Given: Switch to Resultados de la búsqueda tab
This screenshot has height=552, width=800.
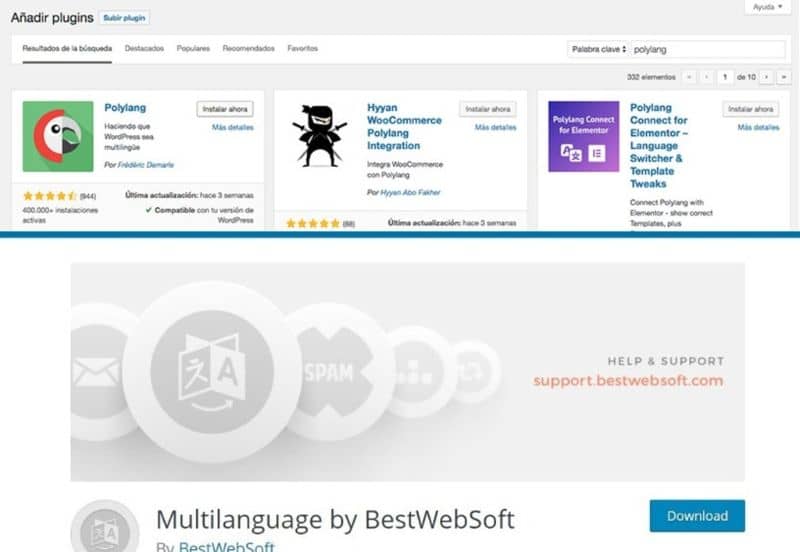Looking at the screenshot, I should (x=67, y=48).
